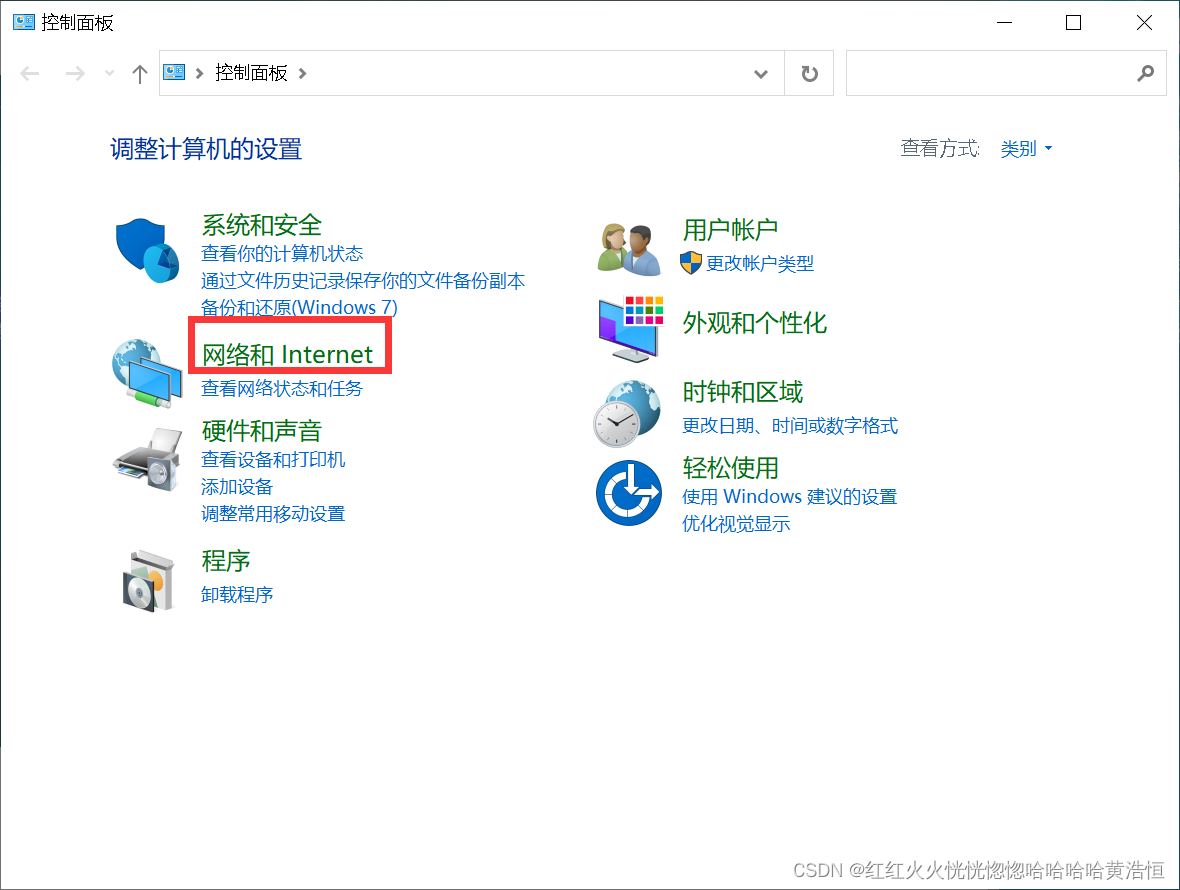Click the shield icon beside 更改帐户类型
1180x890 pixels.
click(x=690, y=263)
